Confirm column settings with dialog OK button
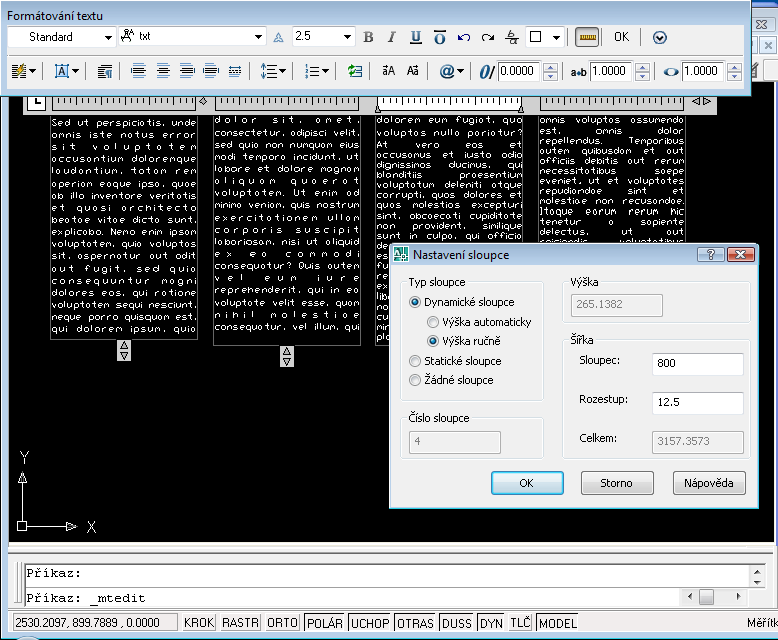The width and height of the screenshot is (778, 640). (x=527, y=483)
